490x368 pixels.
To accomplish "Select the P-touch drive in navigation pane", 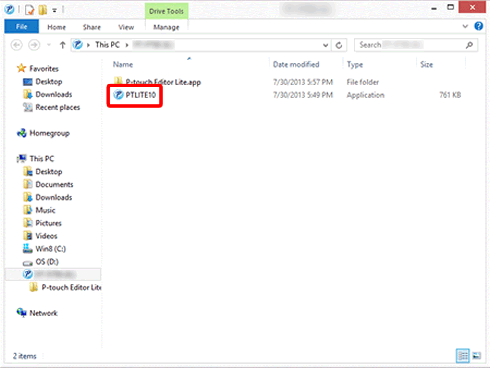I will [53, 274].
